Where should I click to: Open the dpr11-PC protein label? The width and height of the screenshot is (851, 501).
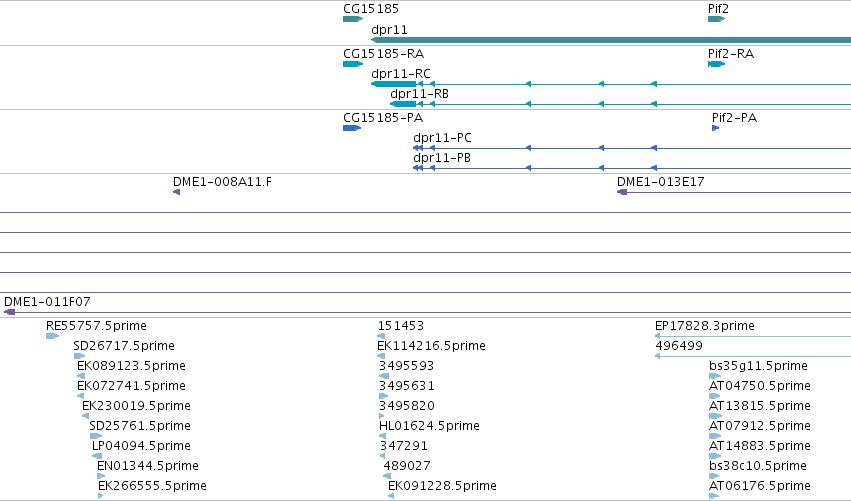[x=442, y=138]
